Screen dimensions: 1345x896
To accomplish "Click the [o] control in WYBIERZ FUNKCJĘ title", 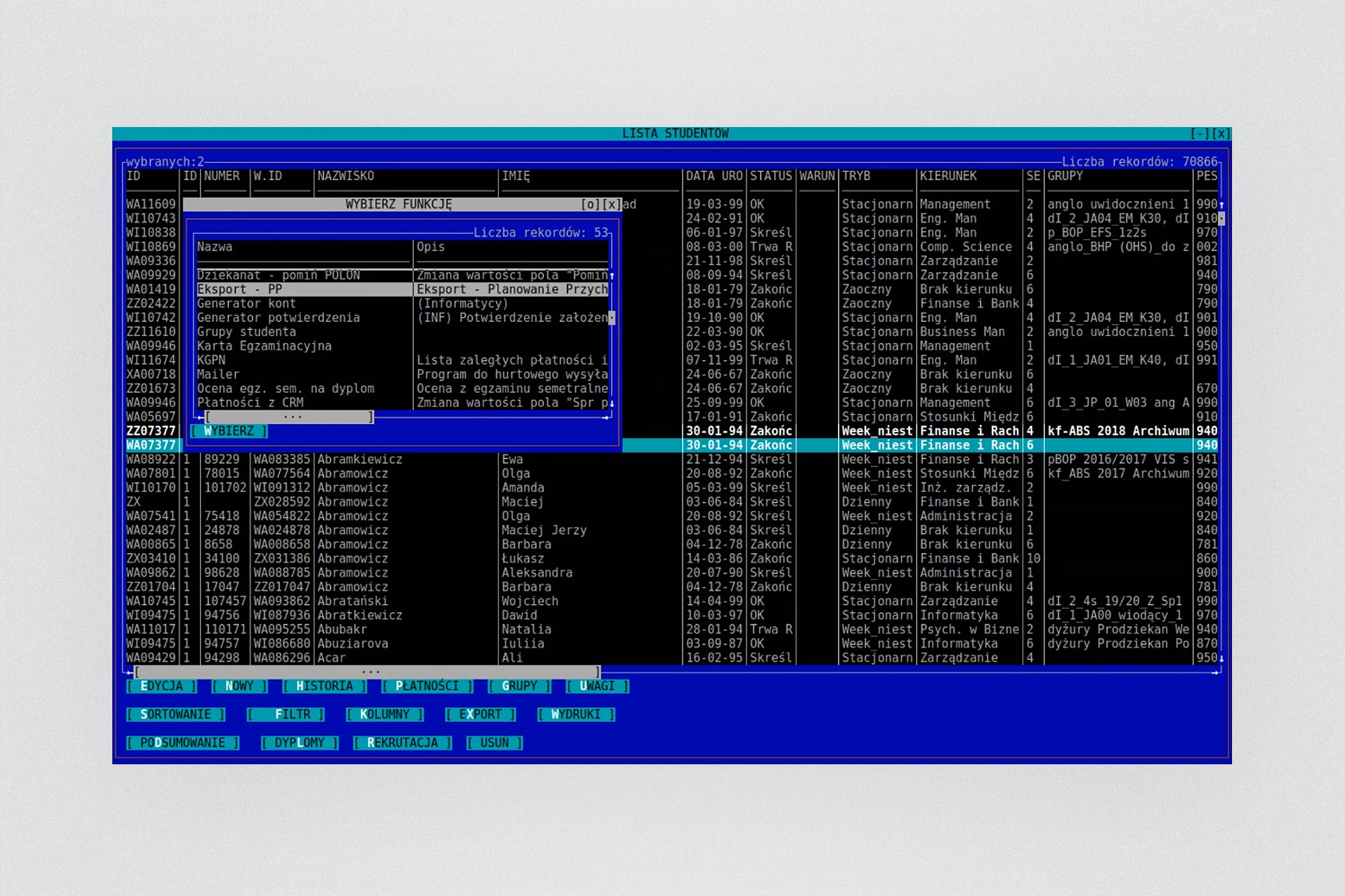I will pyautogui.click(x=590, y=204).
